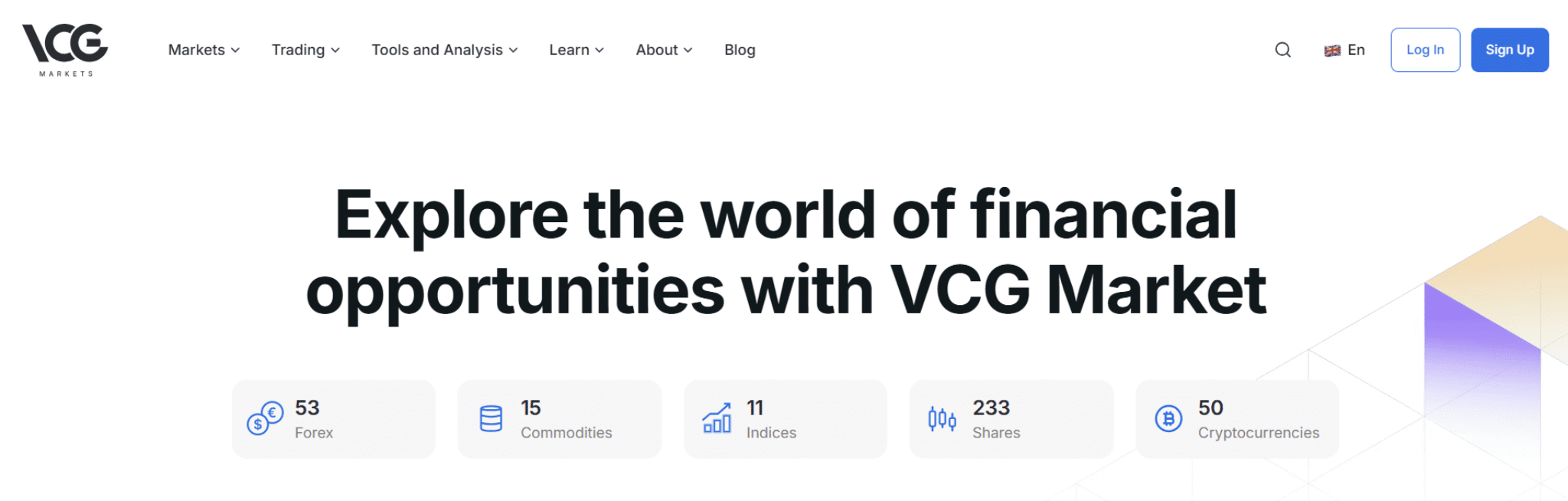1568x501 pixels.
Task: Select the Indices growth chart icon
Action: click(x=717, y=419)
